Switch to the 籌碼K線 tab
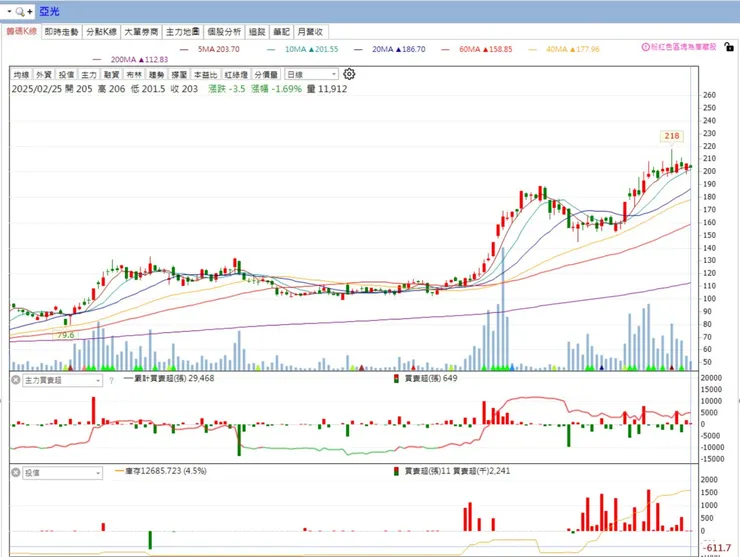This screenshot has height=557, width=740. (22, 31)
